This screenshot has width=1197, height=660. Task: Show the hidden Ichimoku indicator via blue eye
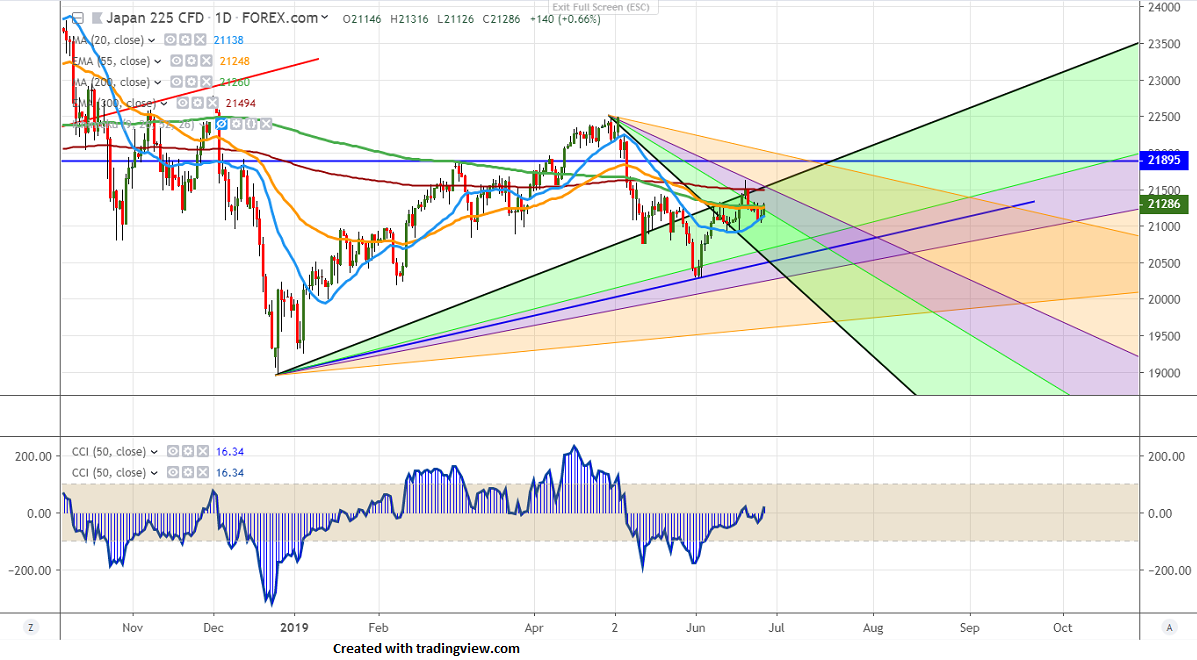coord(221,124)
